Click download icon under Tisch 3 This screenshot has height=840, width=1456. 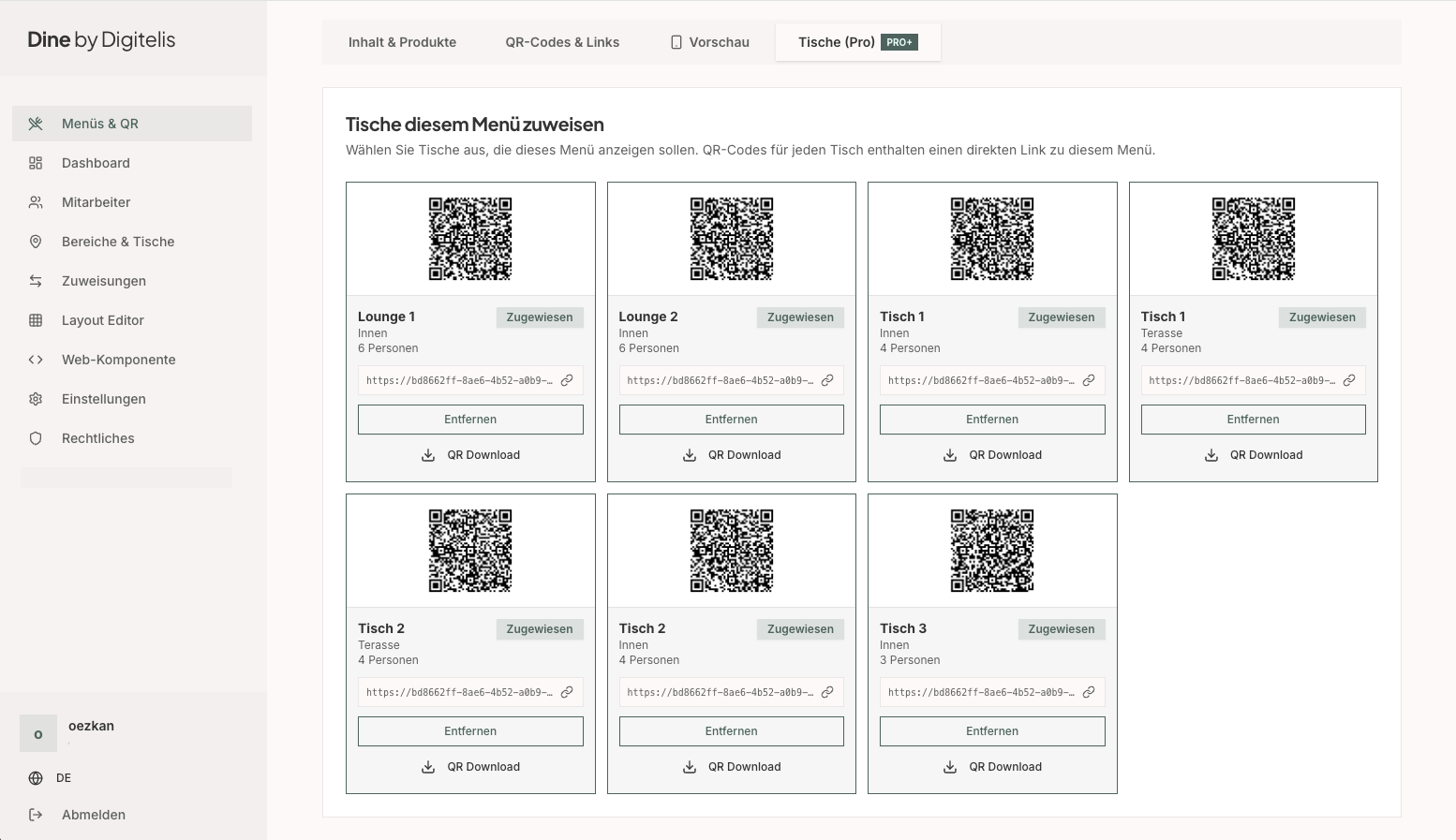point(950,767)
